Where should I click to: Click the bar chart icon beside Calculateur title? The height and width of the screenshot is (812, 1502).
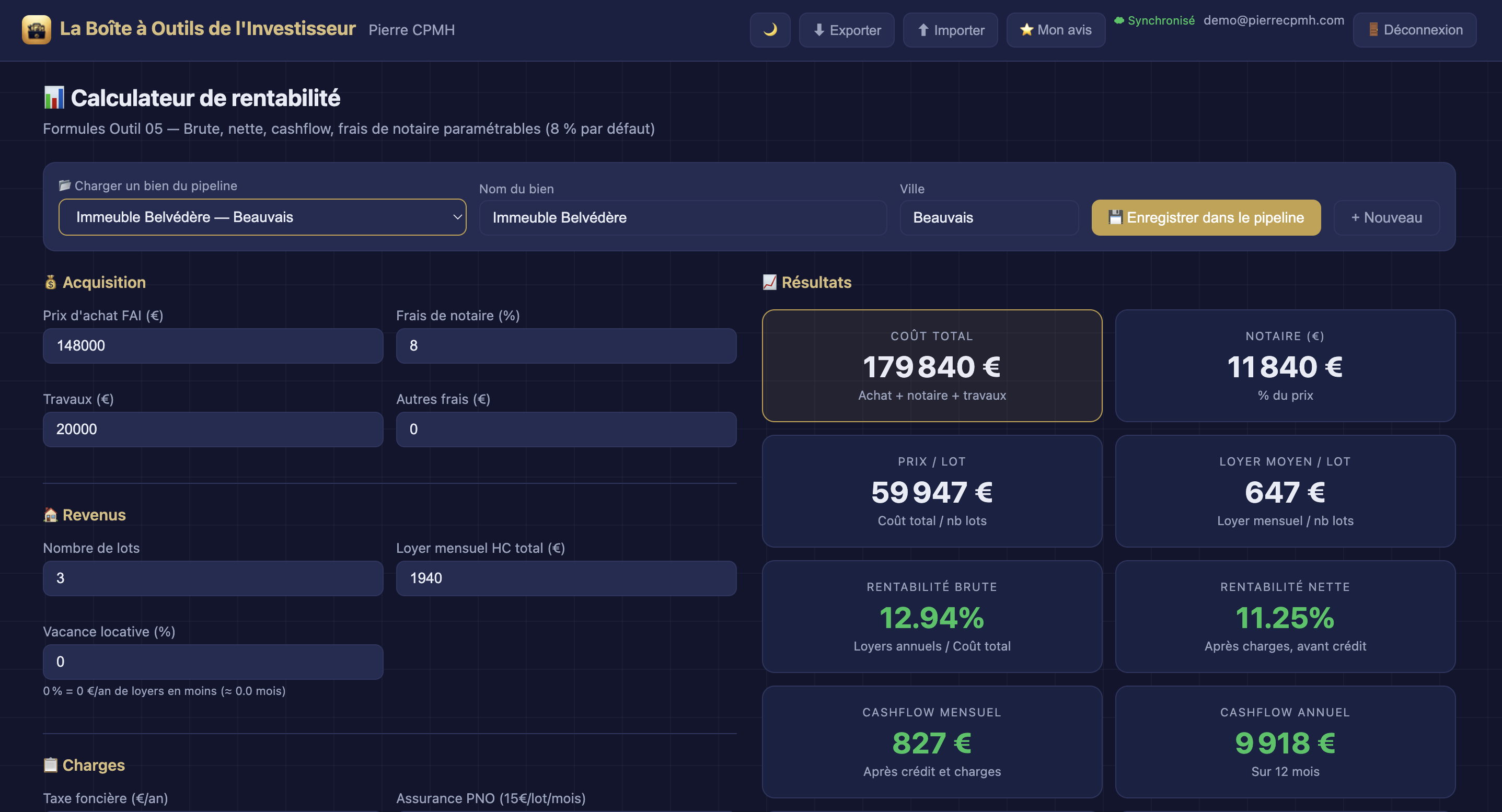[54, 97]
